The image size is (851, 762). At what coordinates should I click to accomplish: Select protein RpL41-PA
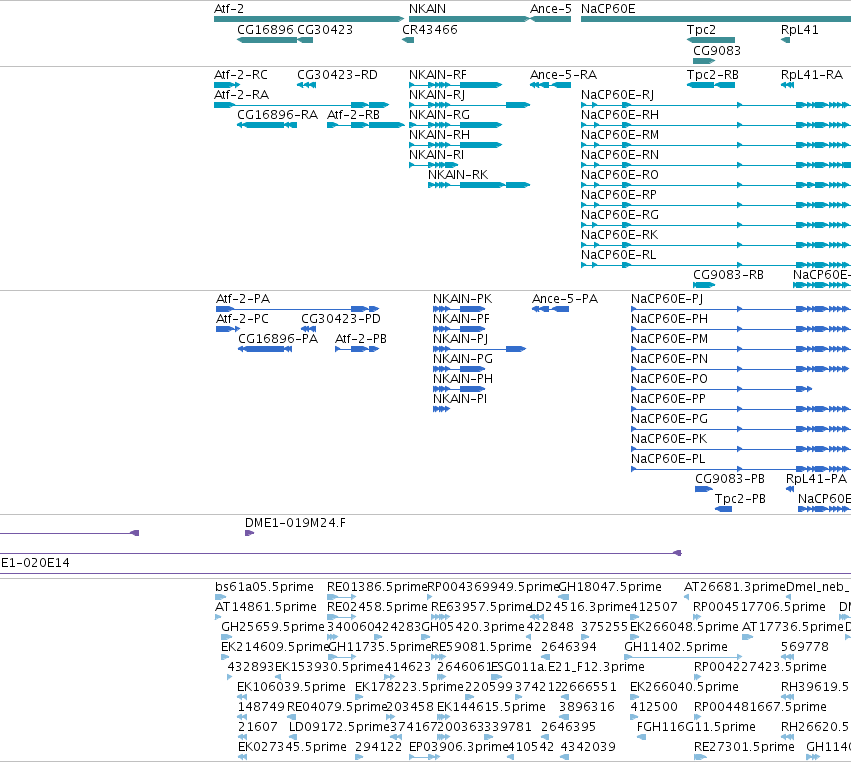click(x=790, y=489)
